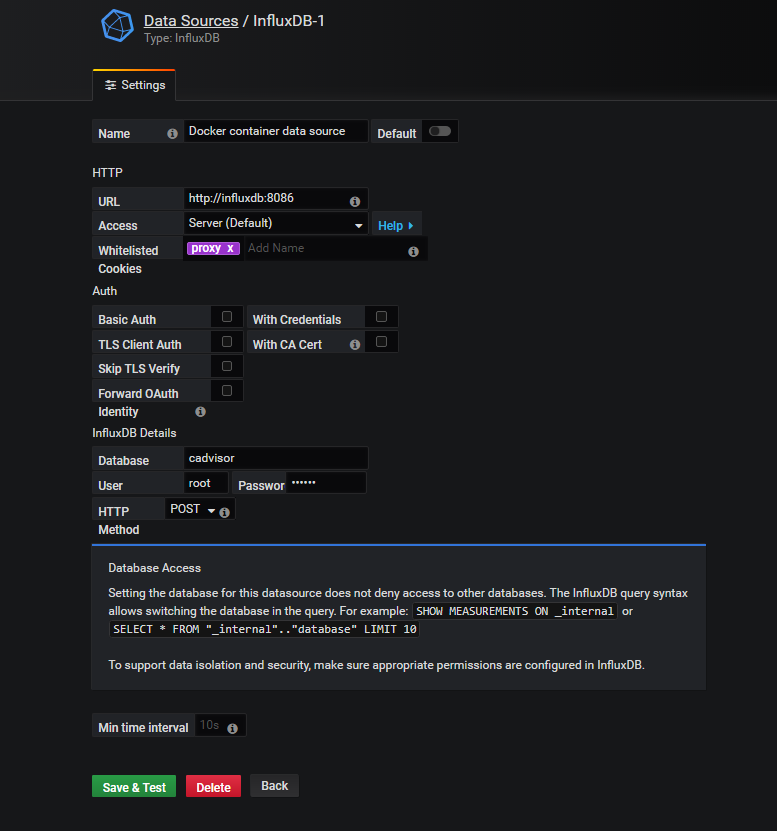Click the Forward OAuth Identity info icon
Viewport: 777px width, 831px height.
pyautogui.click(x=200, y=412)
